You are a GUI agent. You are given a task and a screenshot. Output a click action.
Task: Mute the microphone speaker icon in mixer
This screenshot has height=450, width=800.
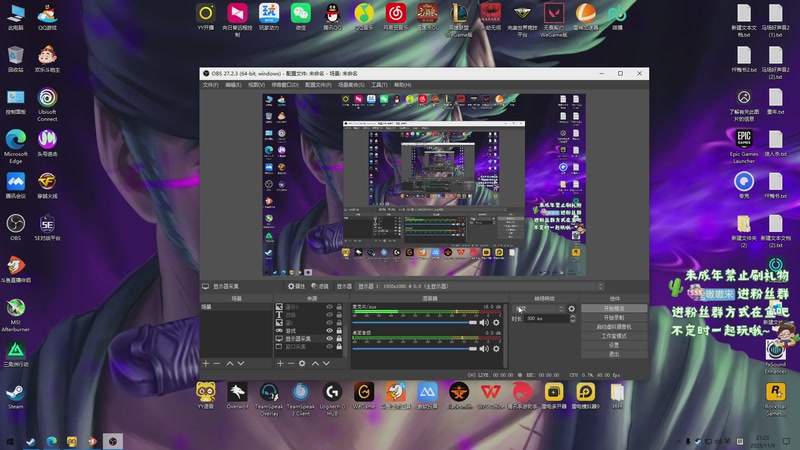484,322
